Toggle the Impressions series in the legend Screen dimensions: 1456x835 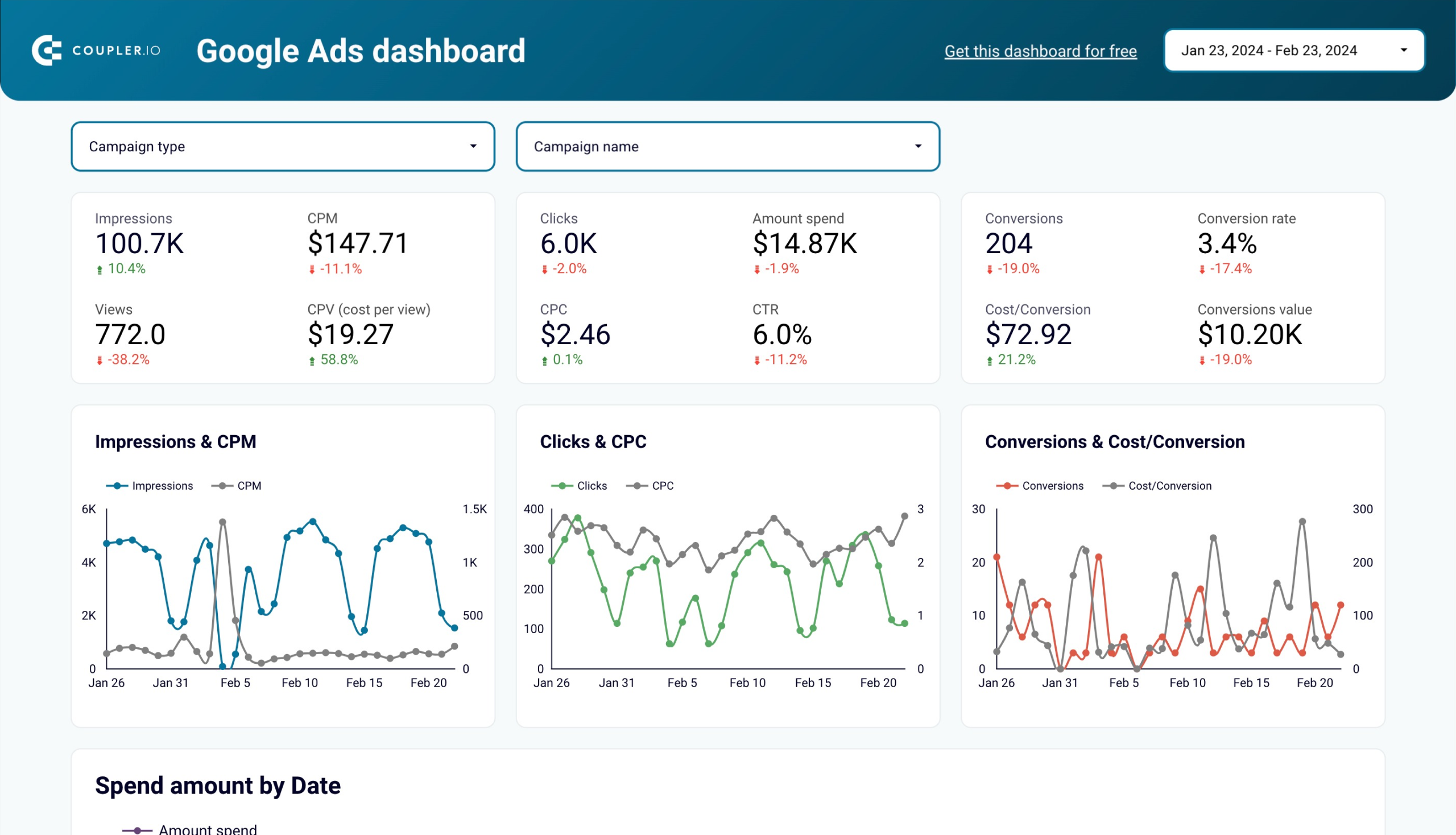[150, 485]
